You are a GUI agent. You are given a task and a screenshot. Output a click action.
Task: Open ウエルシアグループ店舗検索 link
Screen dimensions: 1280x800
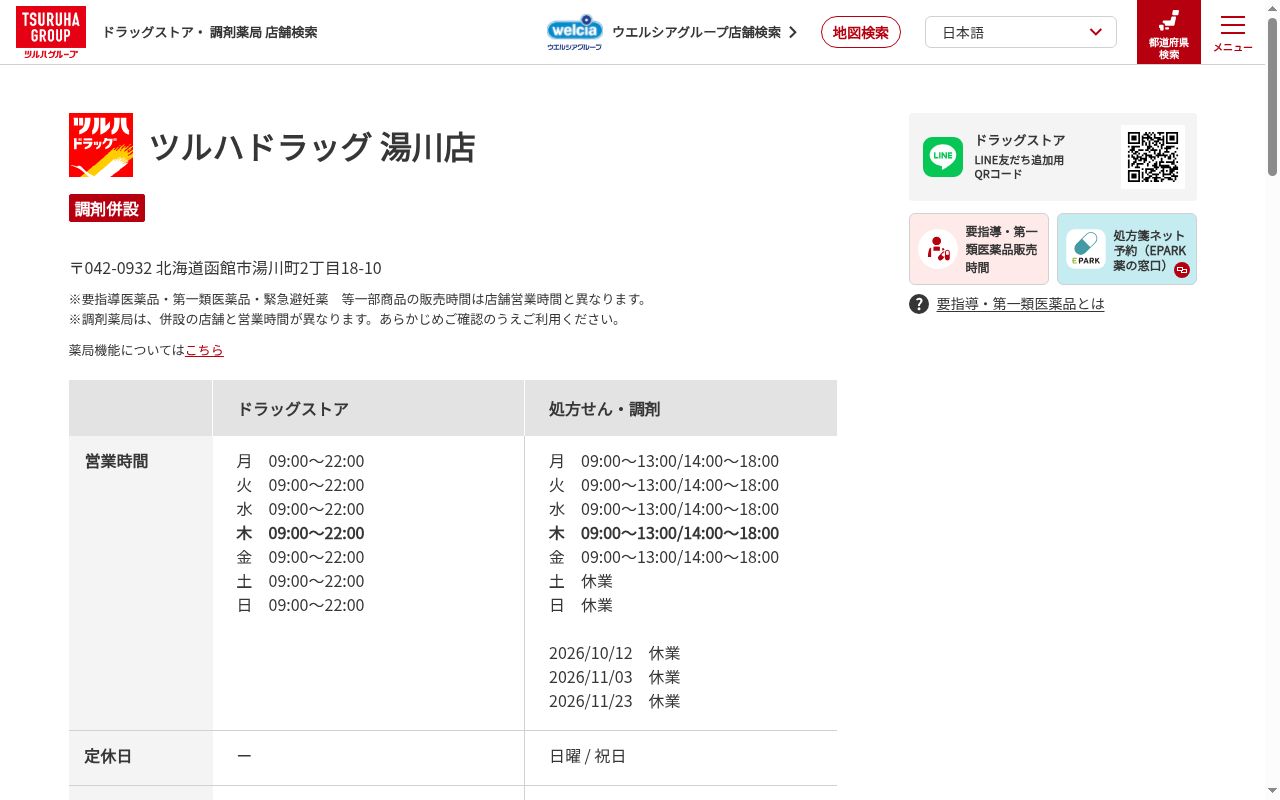pos(704,32)
